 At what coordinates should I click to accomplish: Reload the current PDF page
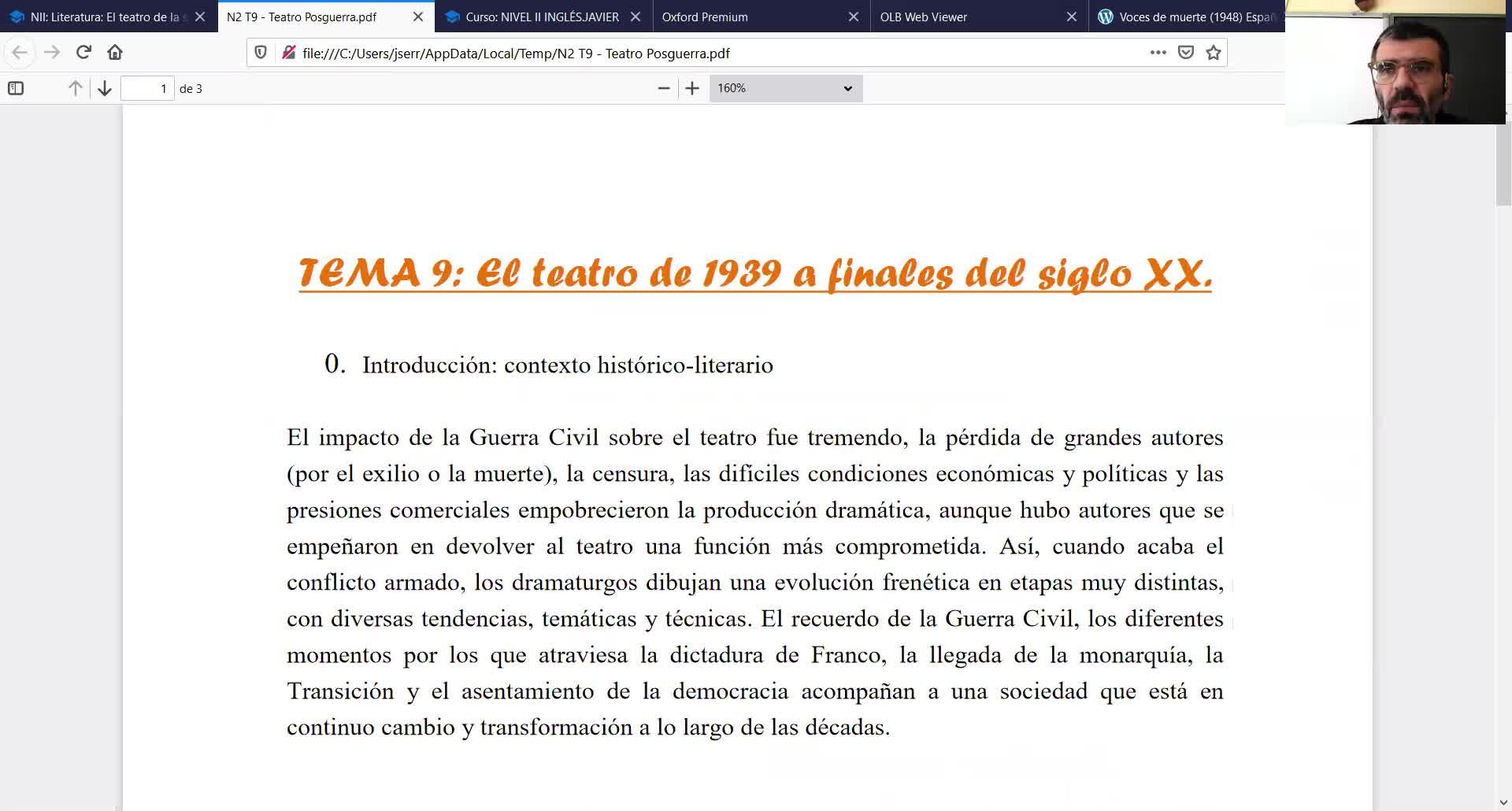[83, 53]
